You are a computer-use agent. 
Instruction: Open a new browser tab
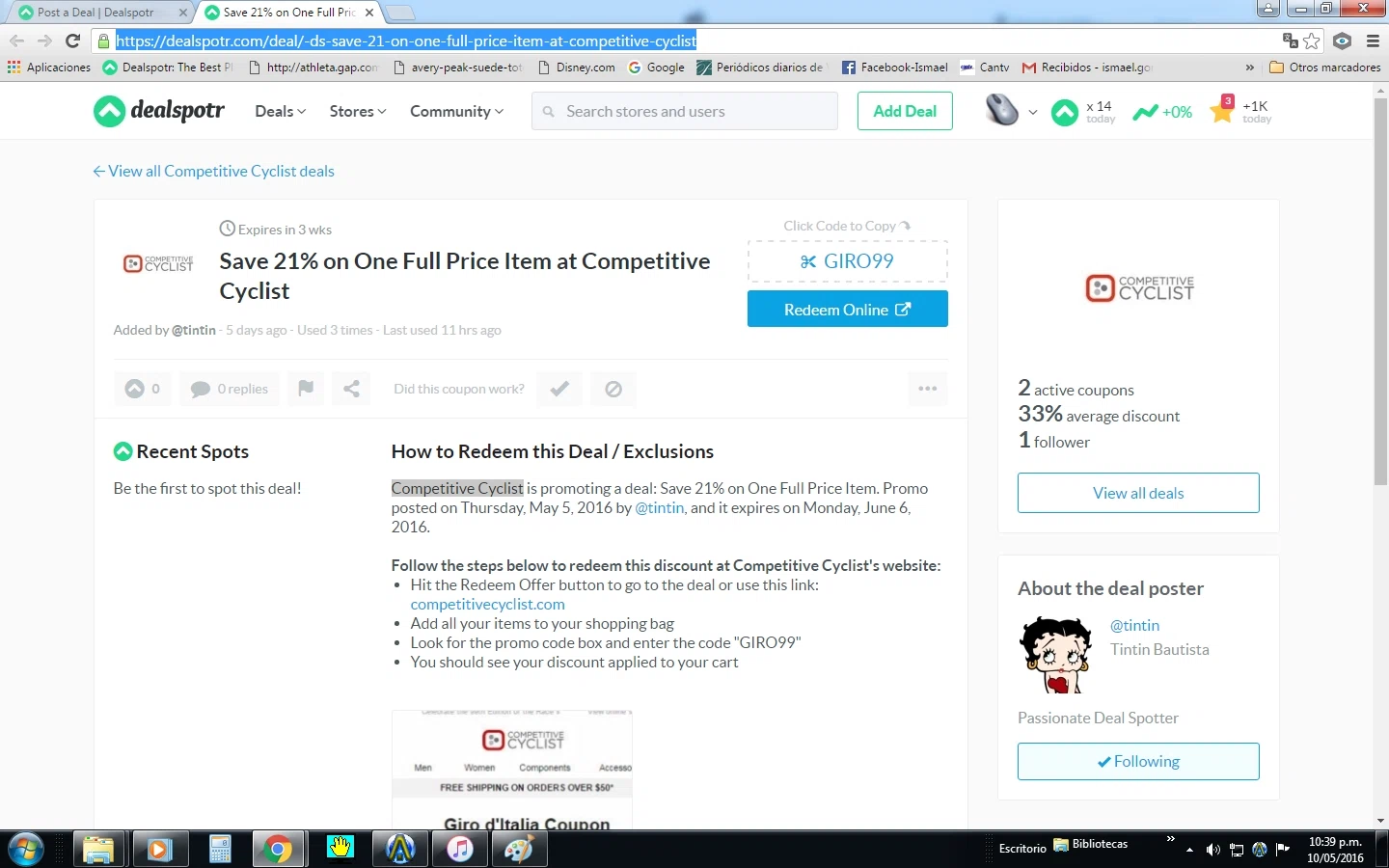(x=399, y=13)
